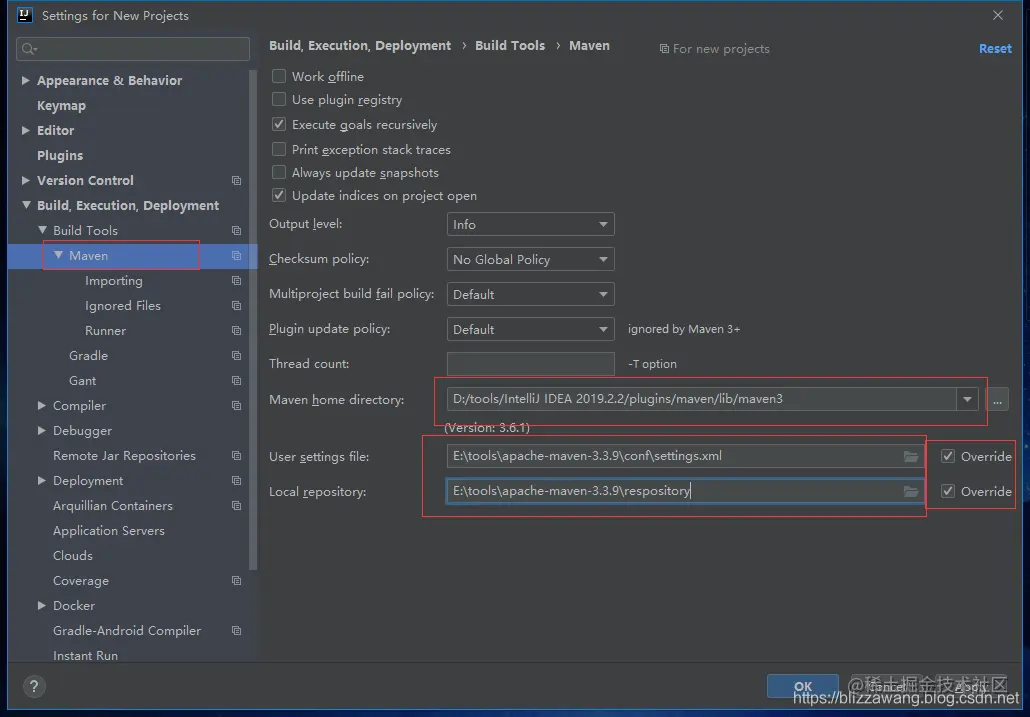Click the User settings file path field
Image resolution: width=1030 pixels, height=717 pixels.
pyautogui.click(x=685, y=456)
